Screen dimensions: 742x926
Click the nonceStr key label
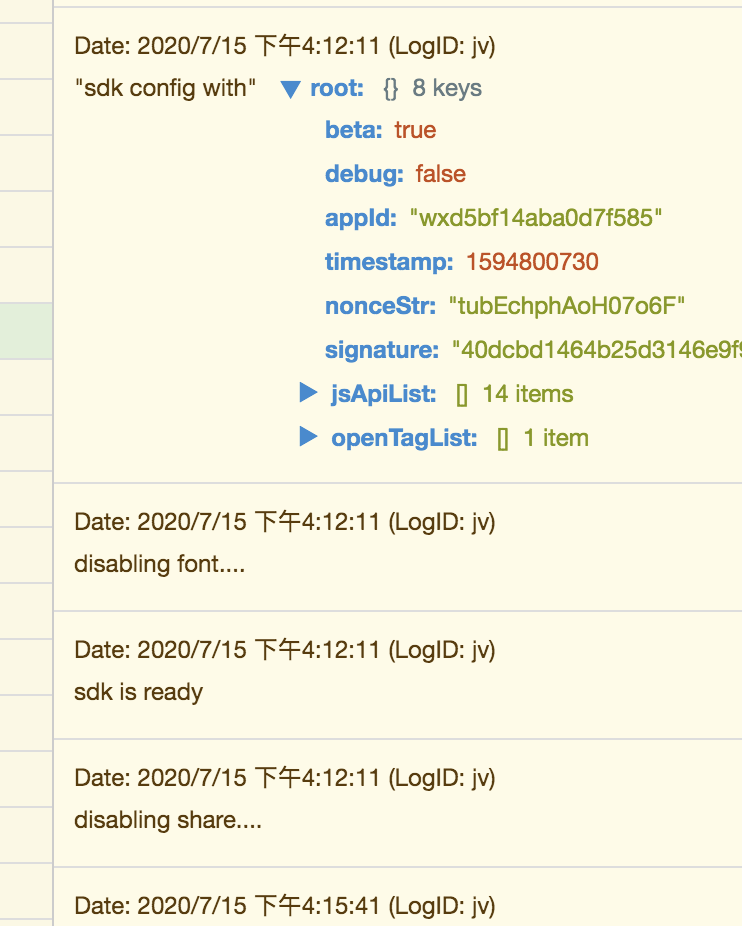pos(373,306)
